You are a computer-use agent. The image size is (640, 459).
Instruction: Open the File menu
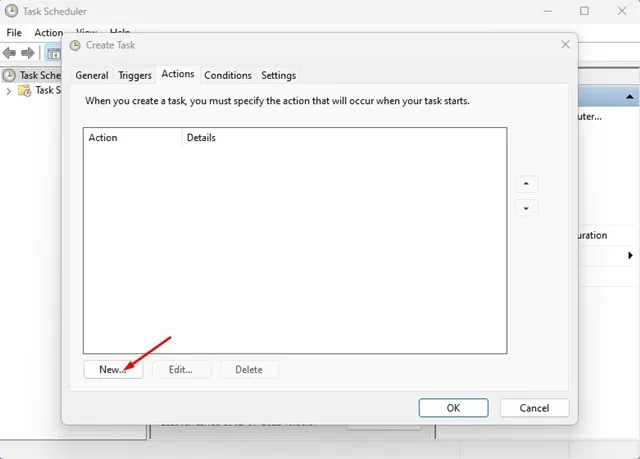pos(14,33)
